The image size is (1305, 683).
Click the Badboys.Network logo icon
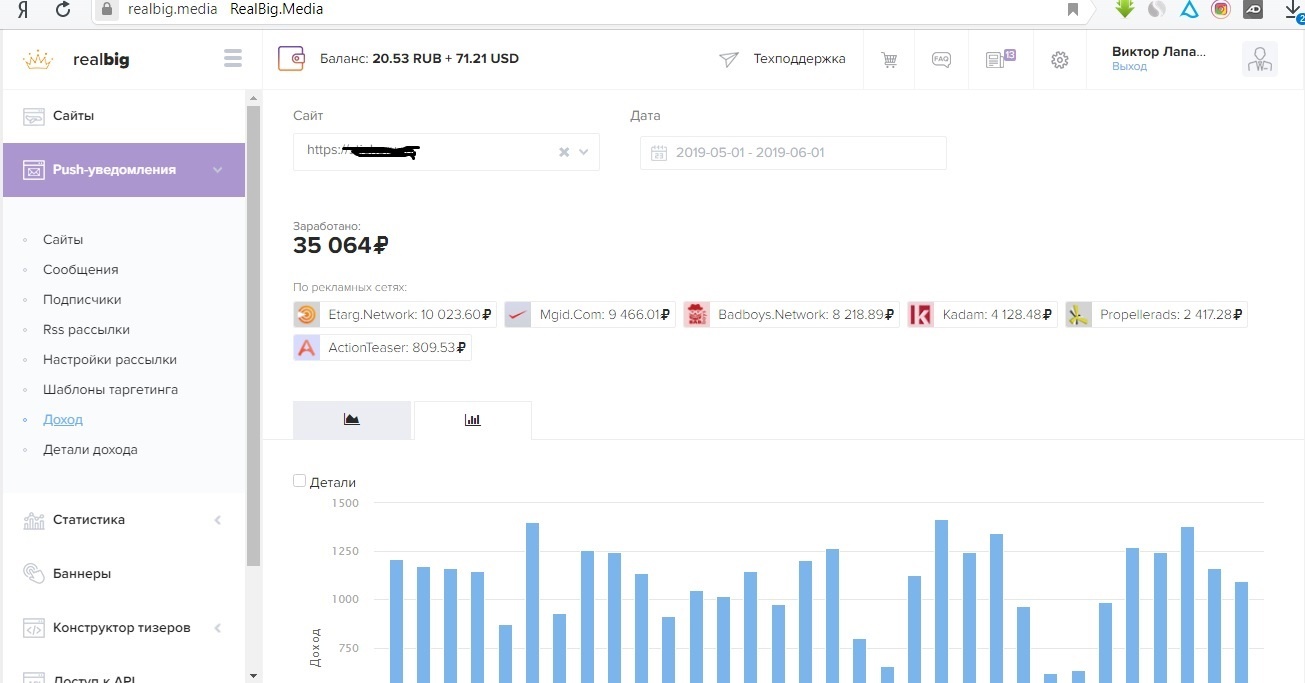697,315
